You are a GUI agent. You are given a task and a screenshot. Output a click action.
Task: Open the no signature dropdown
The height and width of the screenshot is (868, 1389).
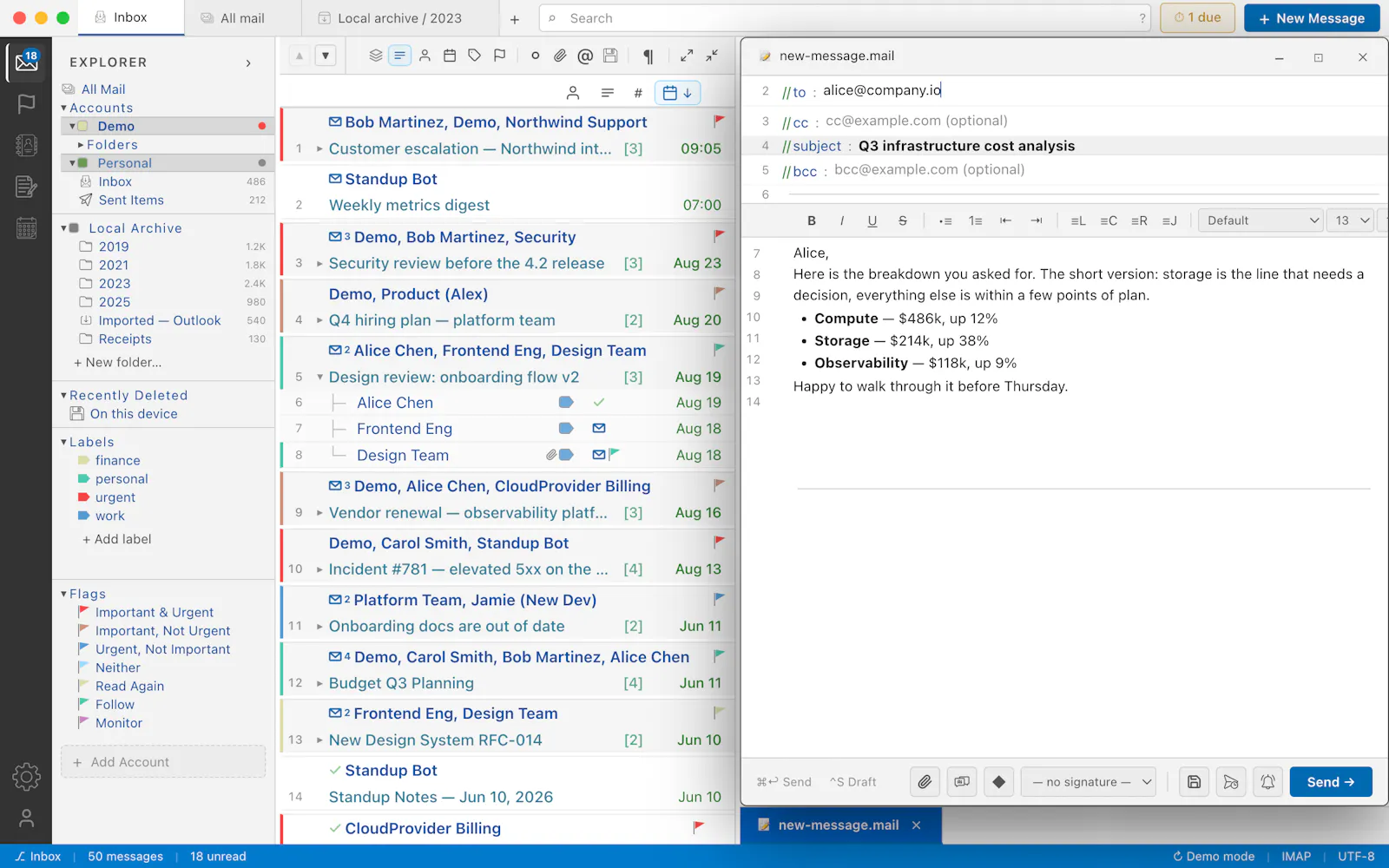[x=1089, y=782]
